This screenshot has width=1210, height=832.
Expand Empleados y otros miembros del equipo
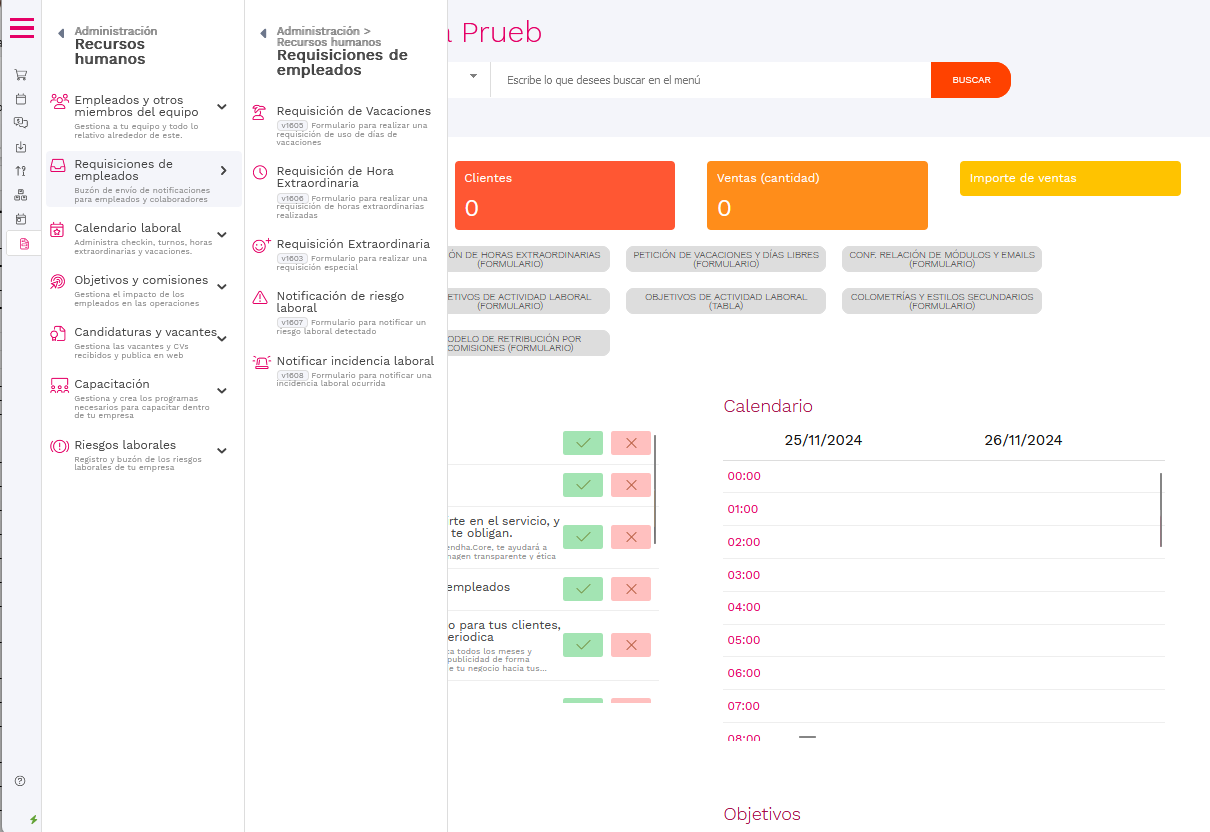[x=222, y=107]
